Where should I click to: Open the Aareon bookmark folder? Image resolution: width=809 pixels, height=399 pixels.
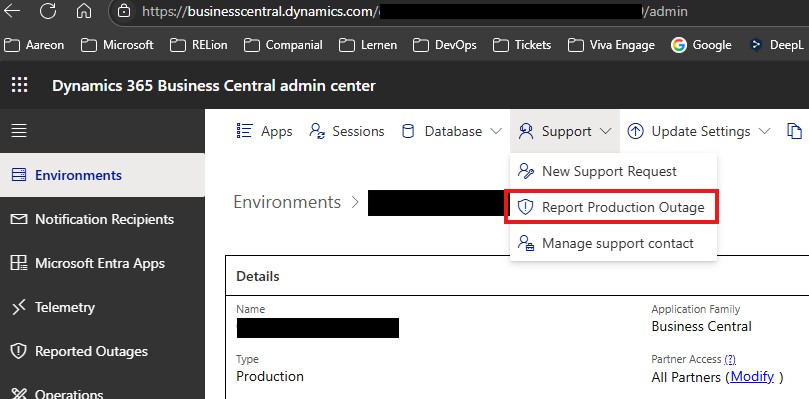(x=34, y=45)
